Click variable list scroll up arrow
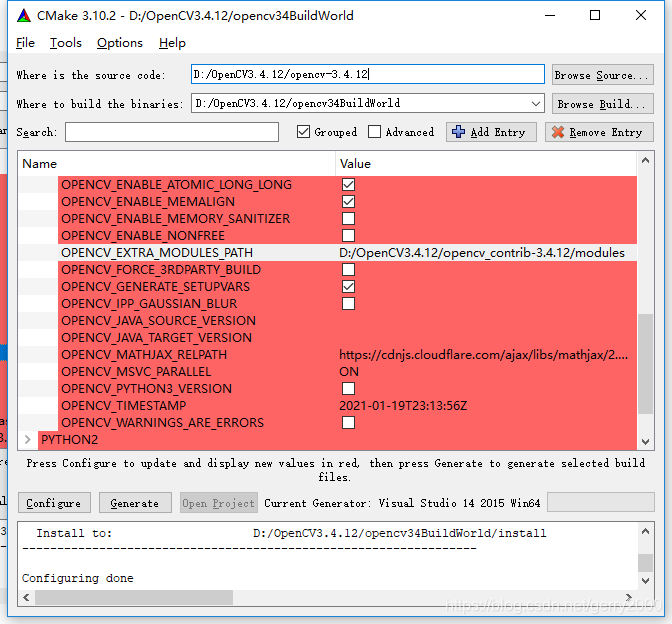Viewport: 672px width, 624px height. pos(645,161)
